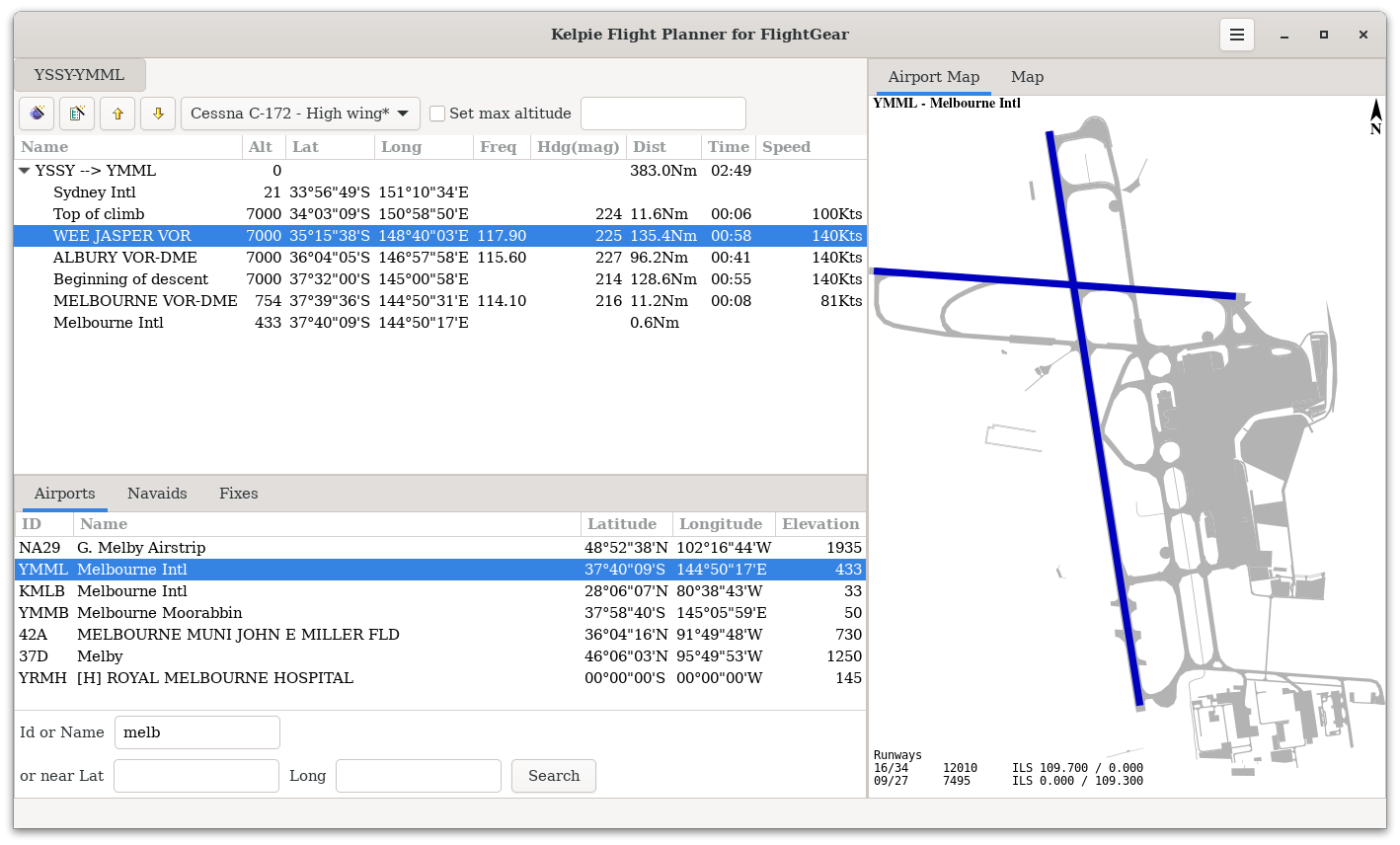
Task: Close the Kelpie Flight Planner window
Action: pyautogui.click(x=1363, y=35)
